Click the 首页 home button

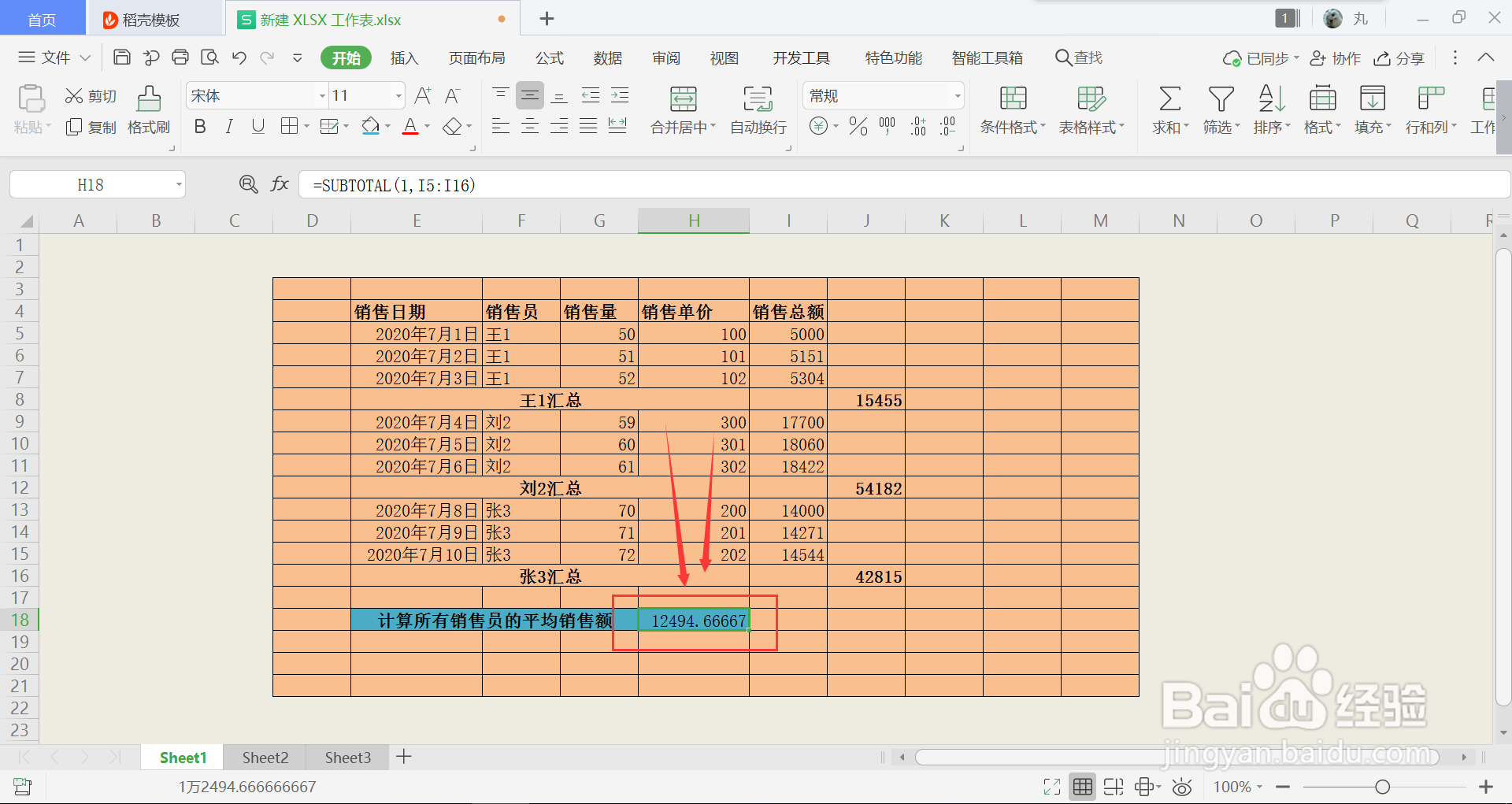42,20
